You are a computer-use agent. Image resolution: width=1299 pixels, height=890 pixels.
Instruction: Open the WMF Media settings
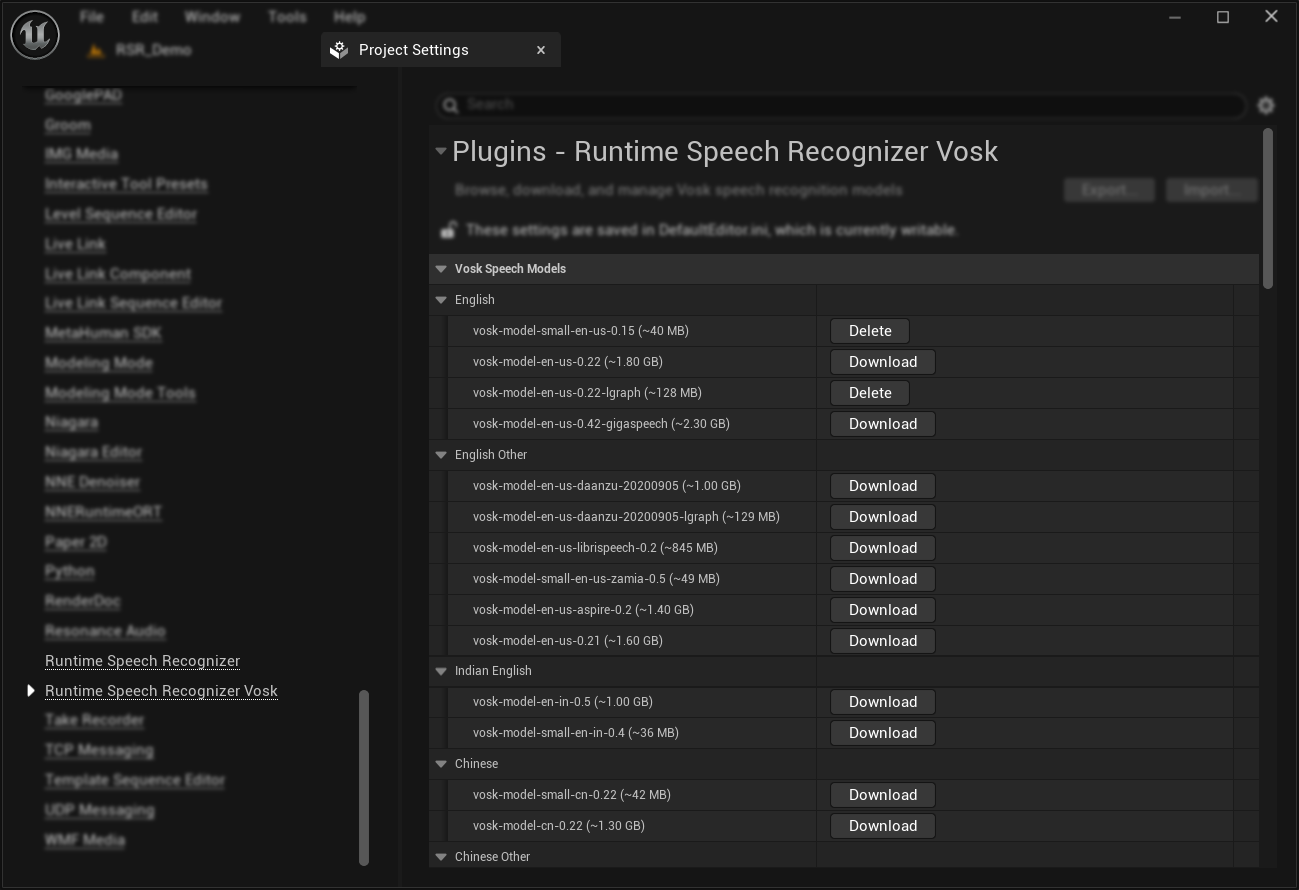(85, 840)
